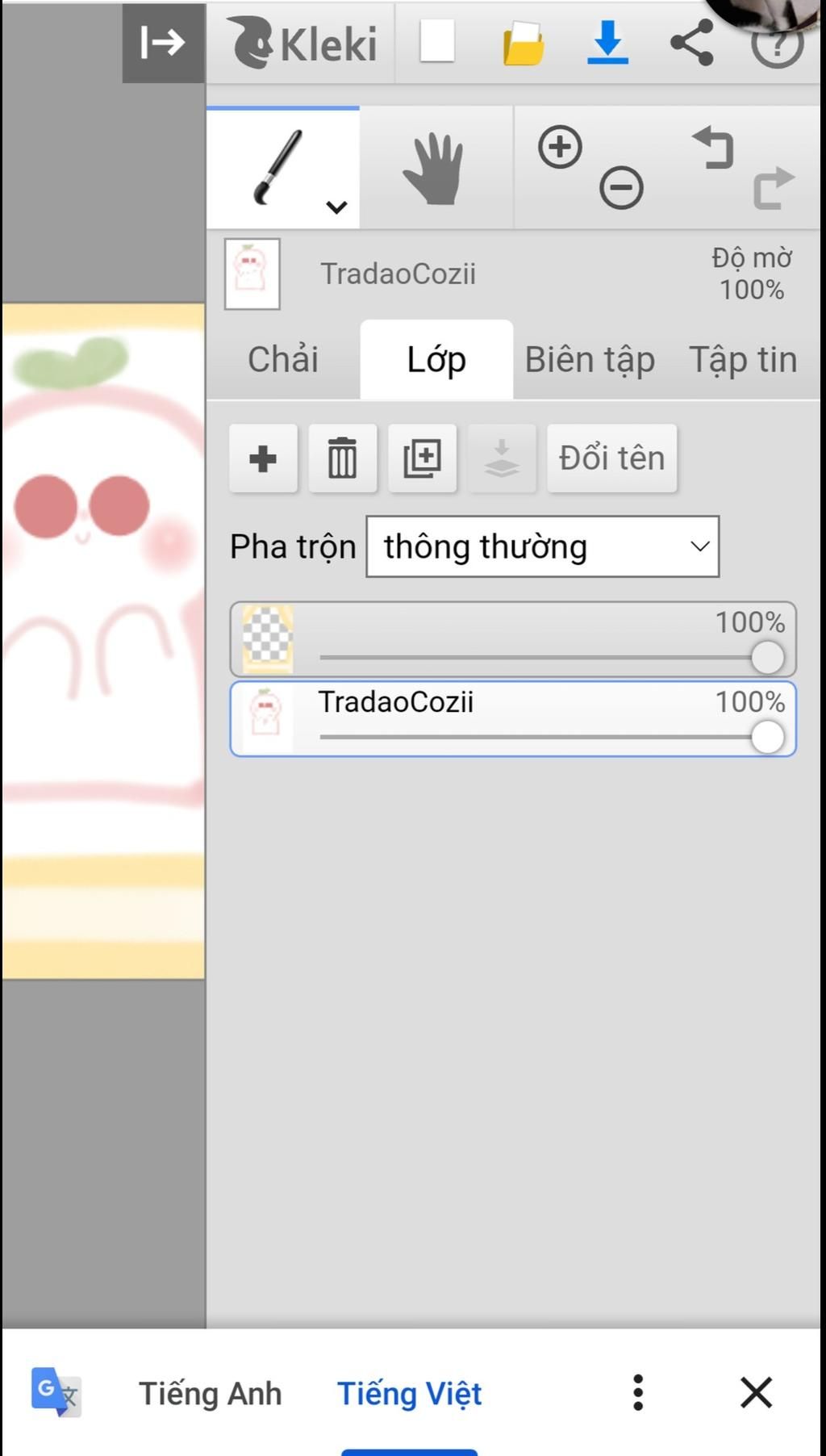The height and width of the screenshot is (1456, 826).
Task: Open the Google Translate options menu
Action: [638, 1392]
